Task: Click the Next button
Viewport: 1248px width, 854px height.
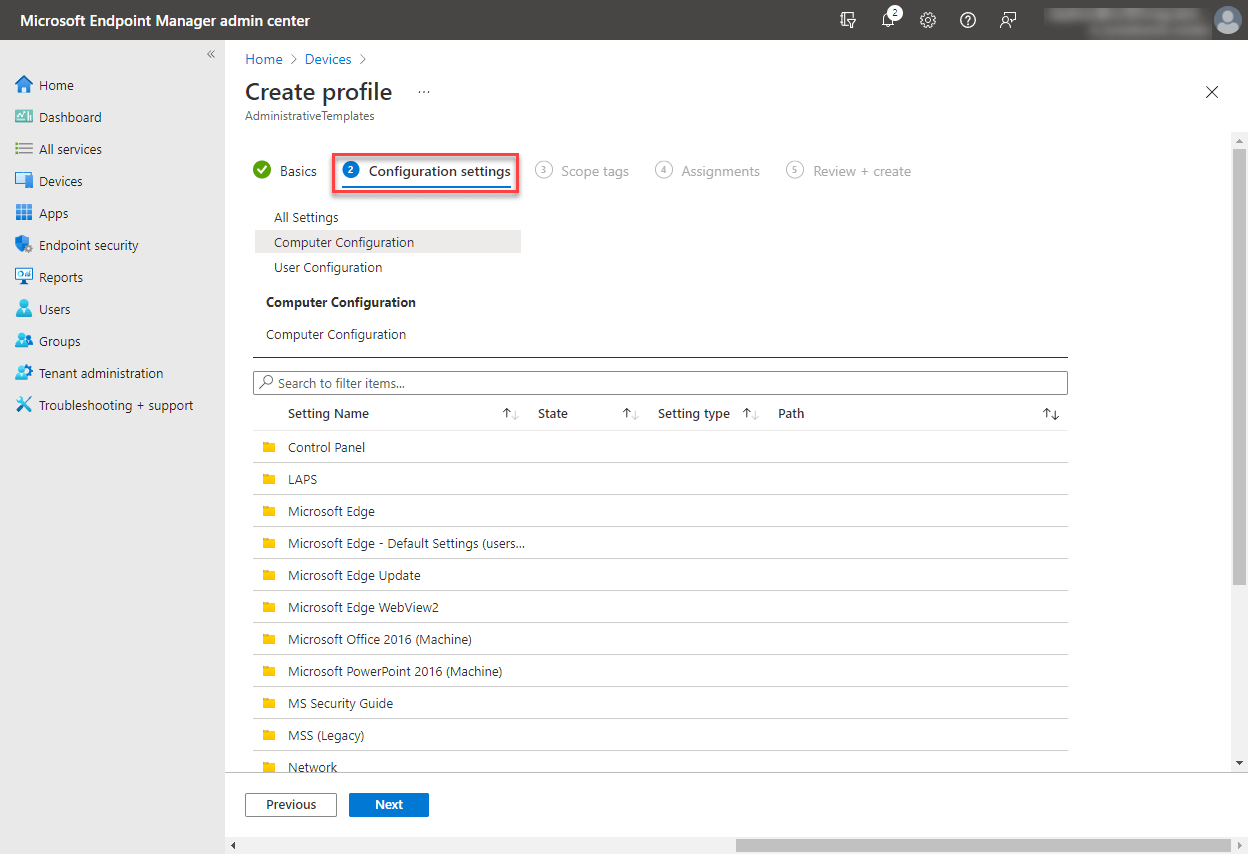Action: 389,804
